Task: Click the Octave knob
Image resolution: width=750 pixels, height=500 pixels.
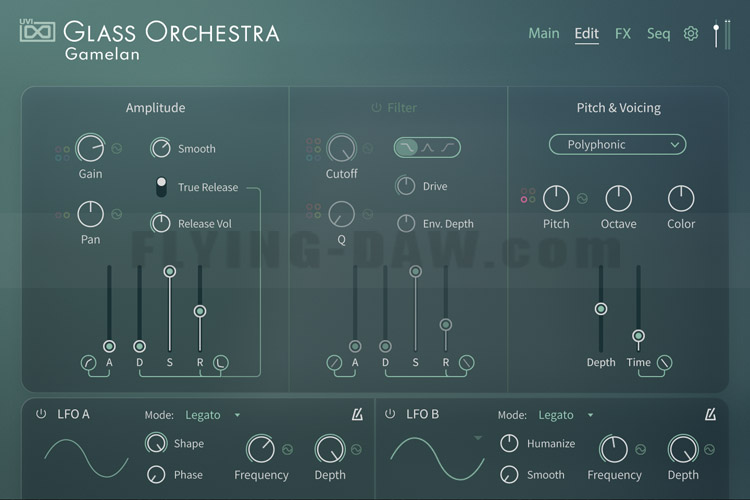Action: tap(618, 198)
